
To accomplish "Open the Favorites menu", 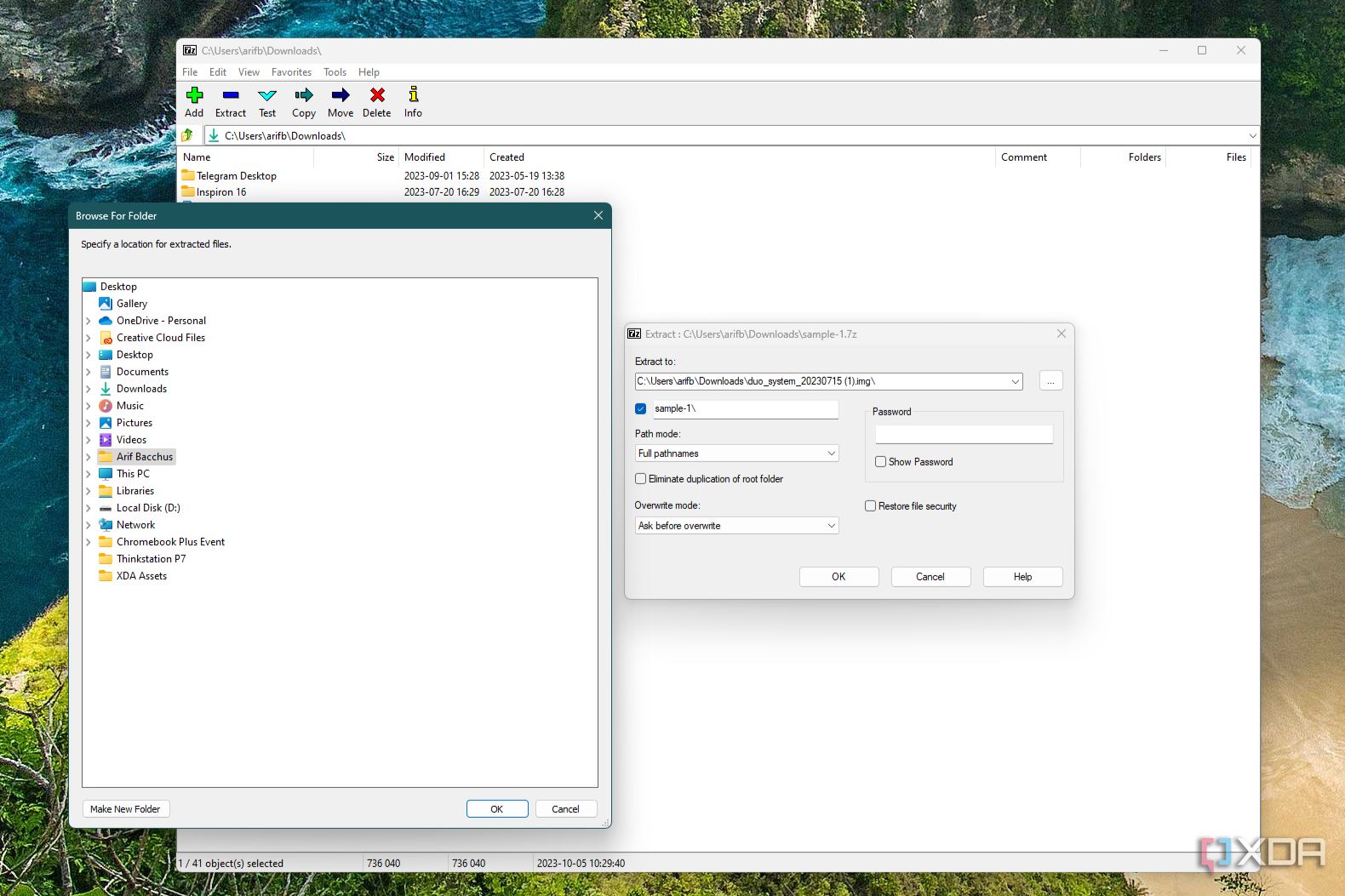I will coord(291,72).
